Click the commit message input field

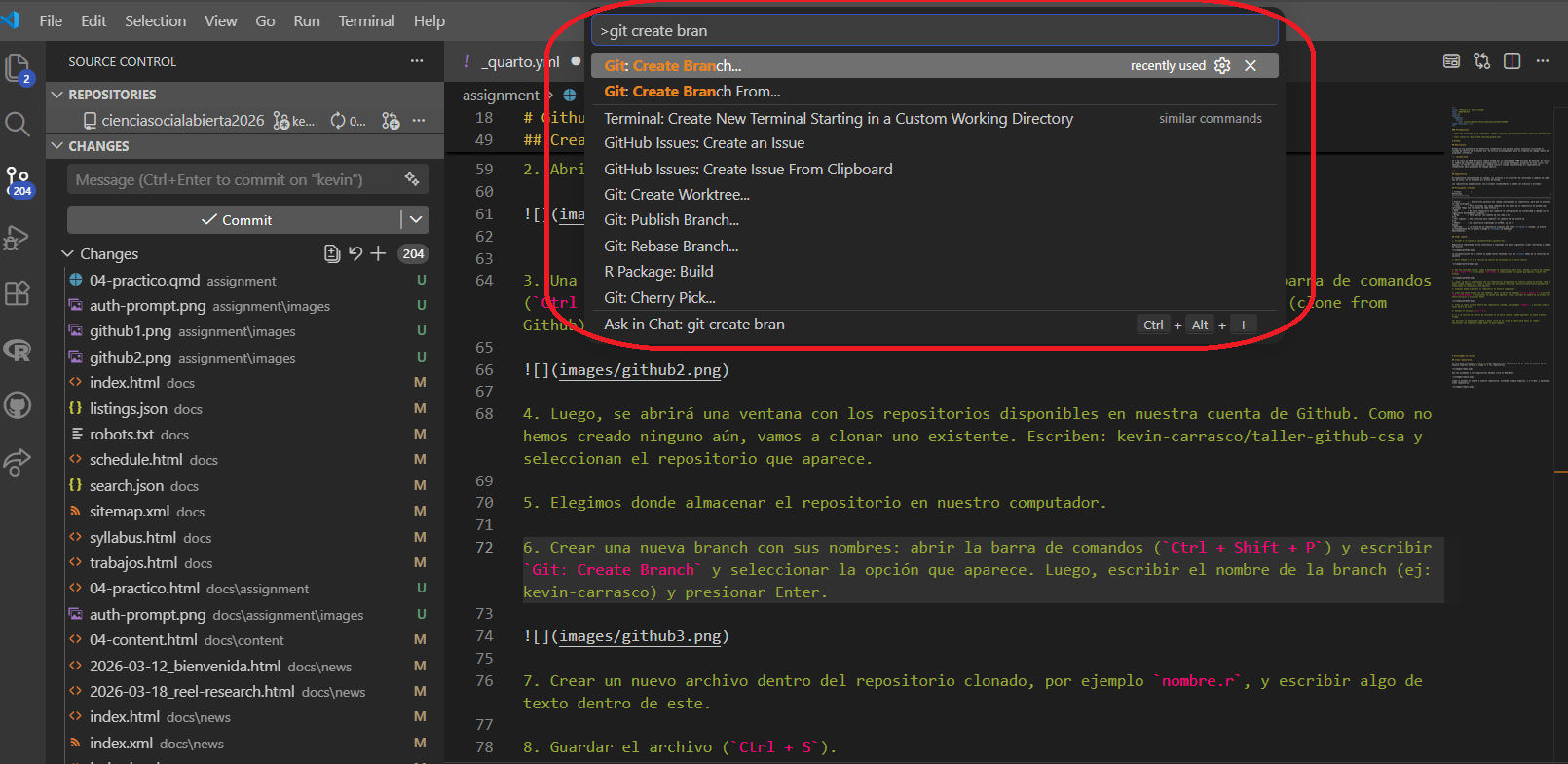click(x=234, y=179)
